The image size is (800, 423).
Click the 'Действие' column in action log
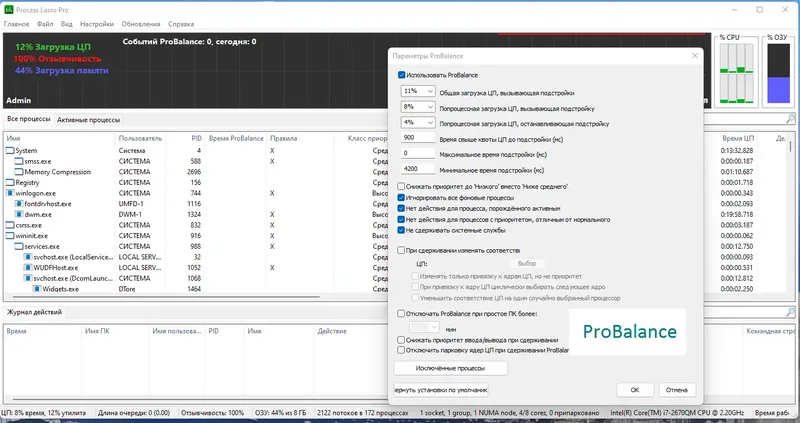(x=332, y=331)
